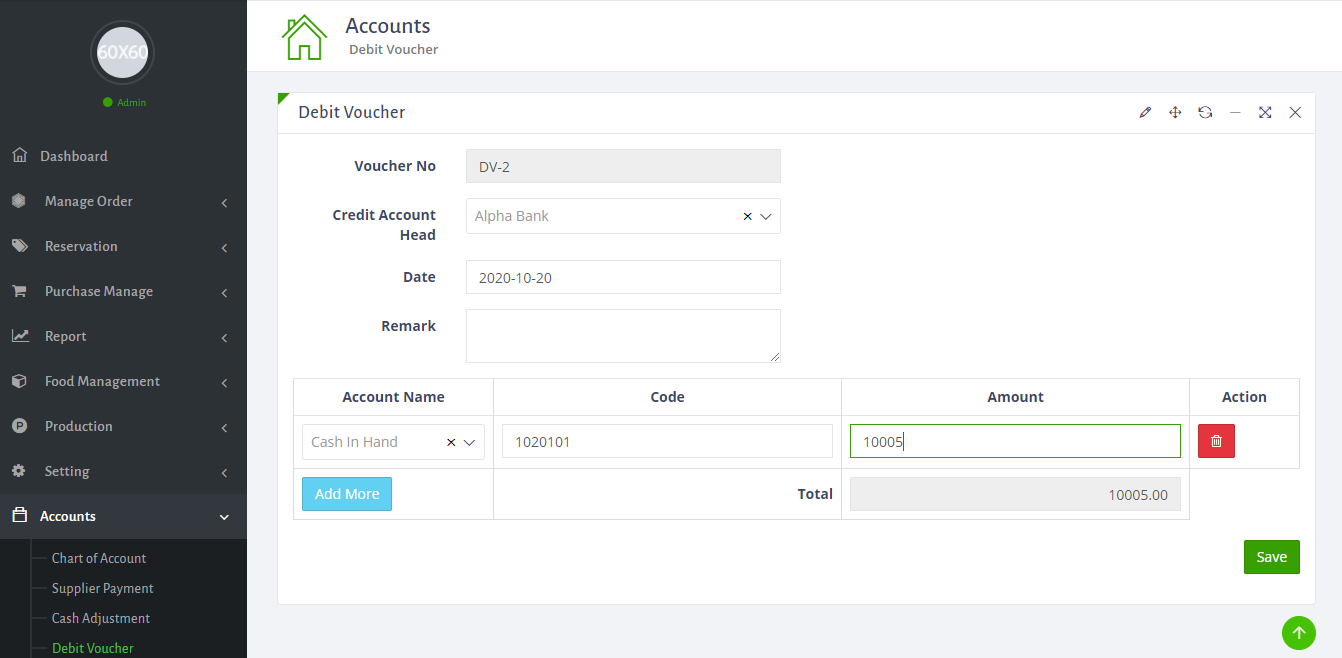
Task: Go to Chart of Account submenu
Action: pos(99,558)
